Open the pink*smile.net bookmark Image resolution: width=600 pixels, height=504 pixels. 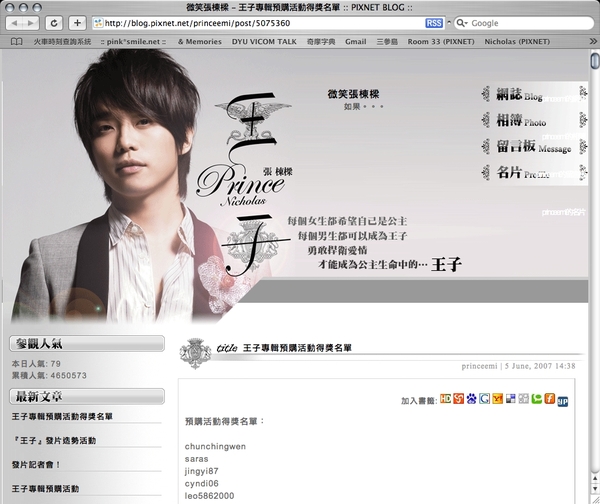coord(134,42)
